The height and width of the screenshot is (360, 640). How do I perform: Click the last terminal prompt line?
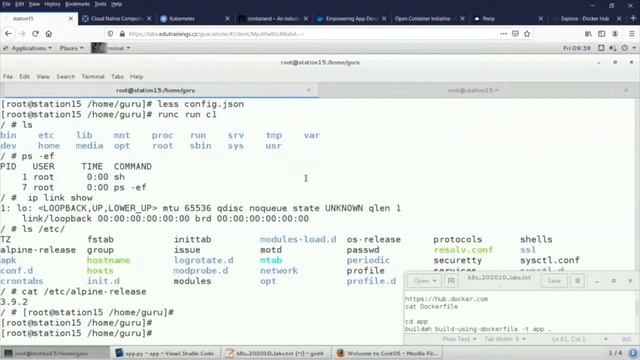[x=76, y=333]
